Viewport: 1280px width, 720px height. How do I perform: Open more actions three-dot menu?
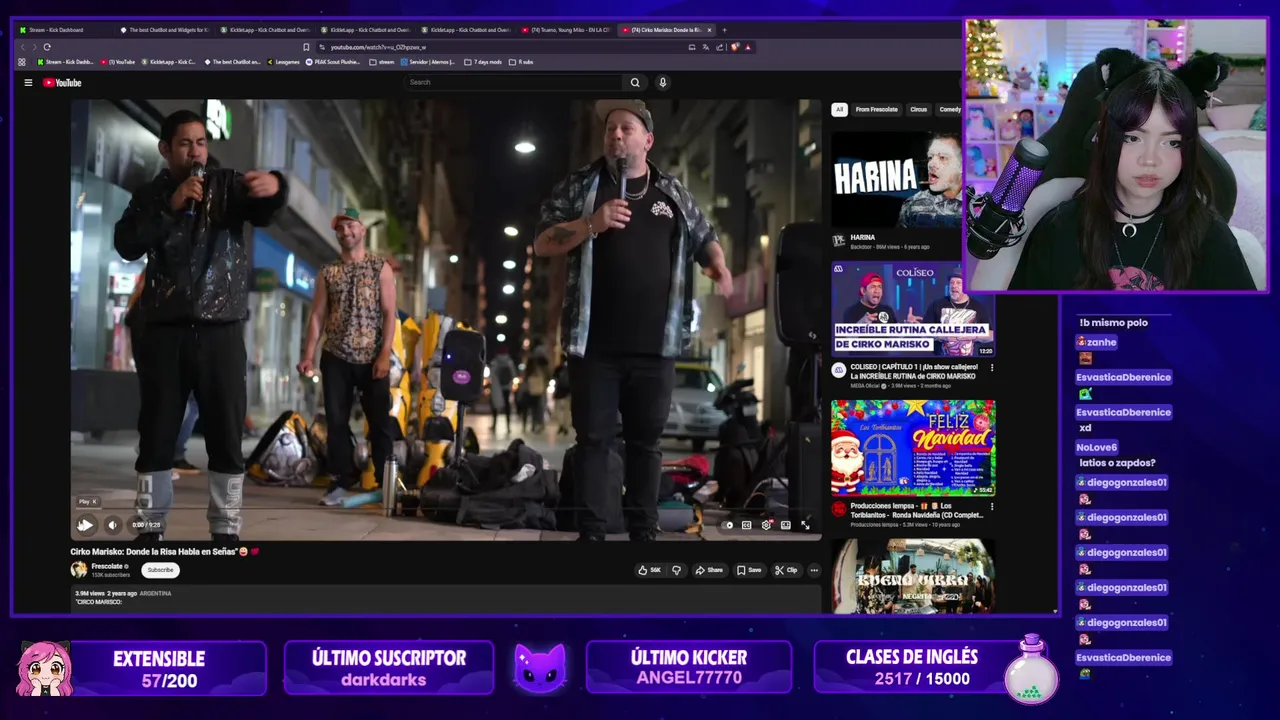point(814,570)
